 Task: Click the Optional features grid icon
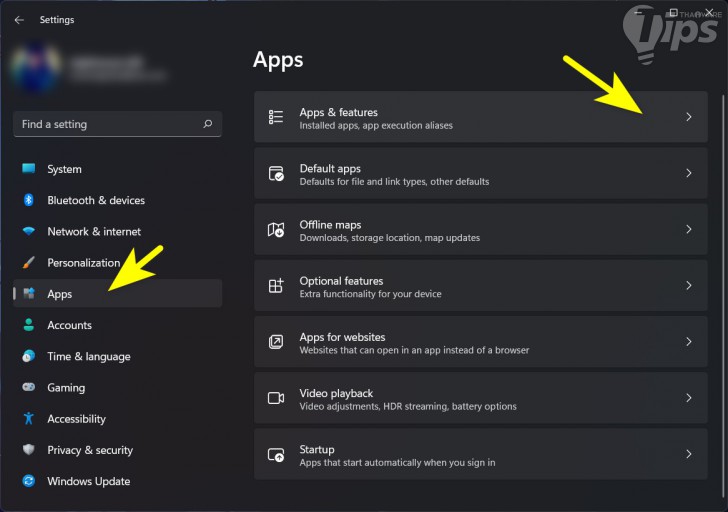pyautogui.click(x=276, y=285)
